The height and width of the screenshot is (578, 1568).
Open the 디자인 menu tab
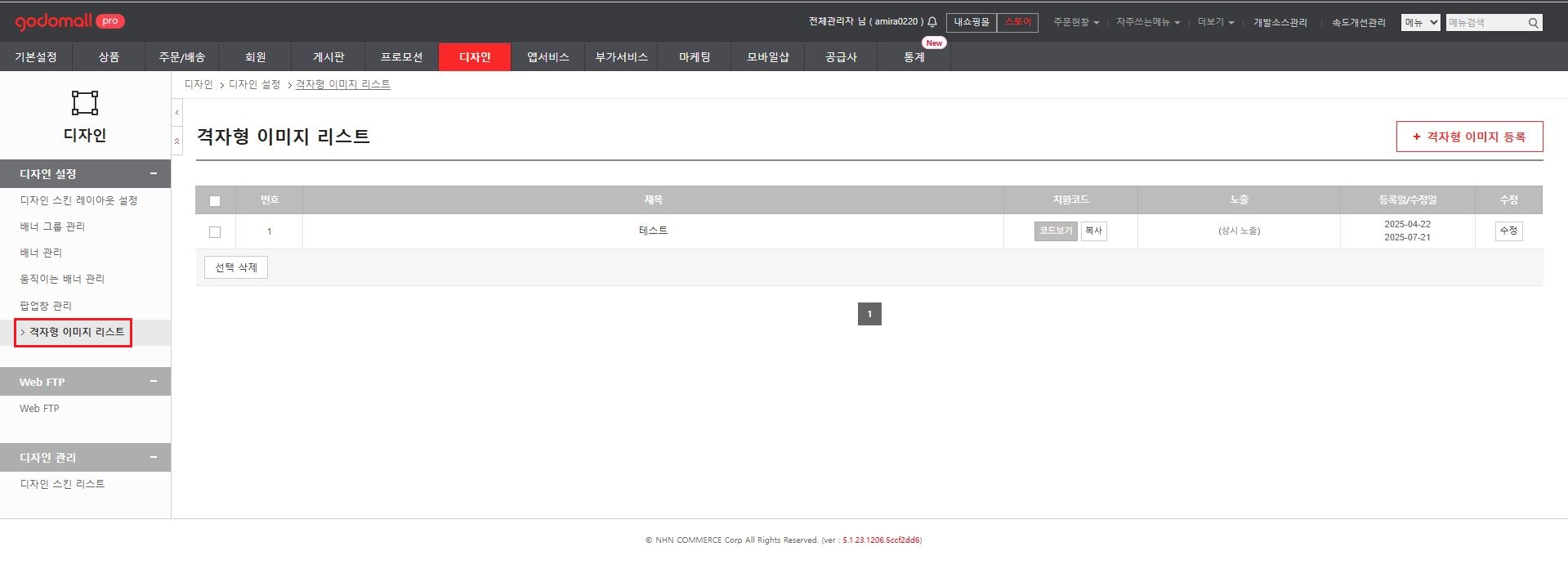tap(475, 57)
